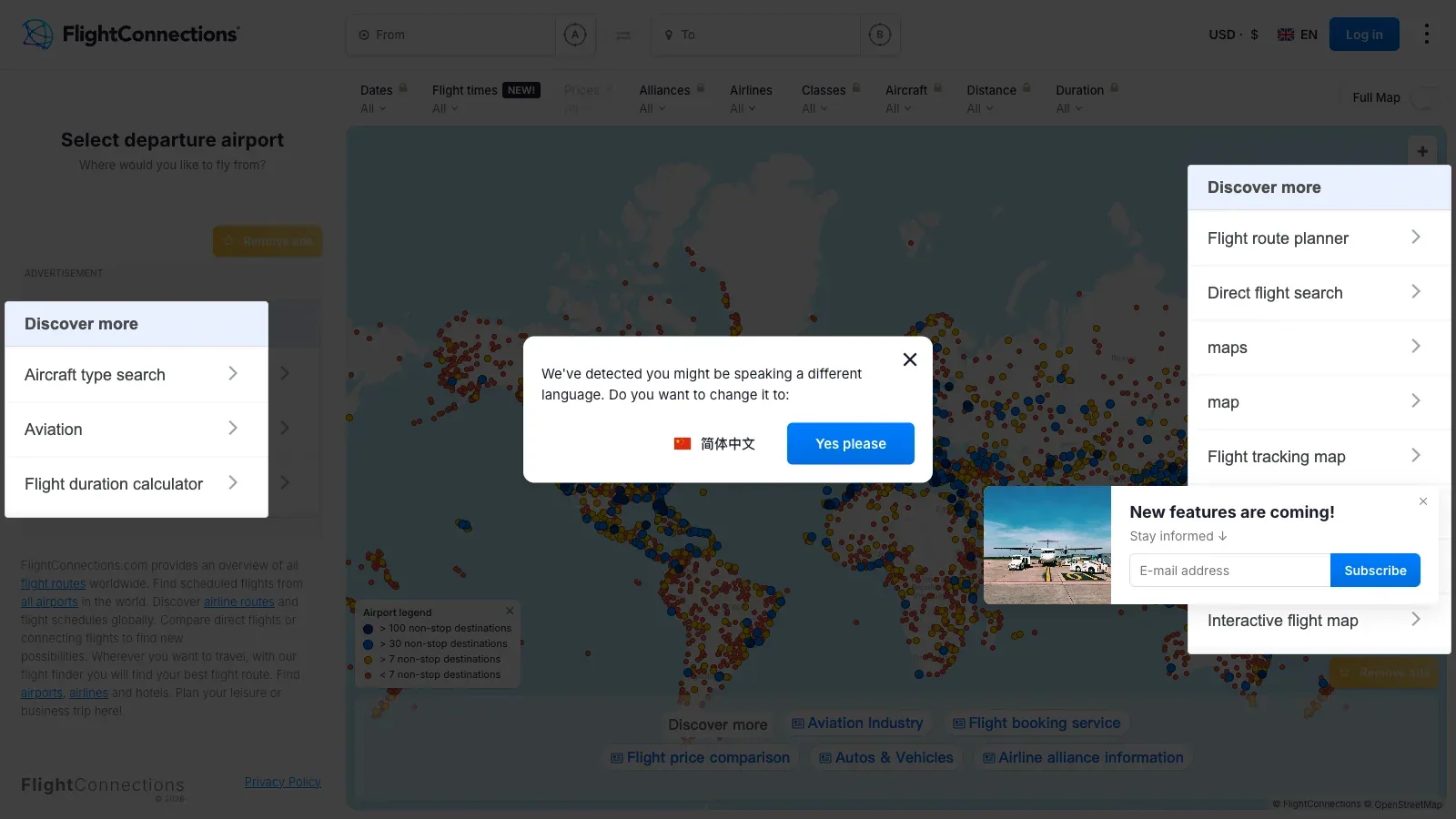Click lock icon next to Alliances
Screen dimensions: 1456x819
tap(701, 88)
